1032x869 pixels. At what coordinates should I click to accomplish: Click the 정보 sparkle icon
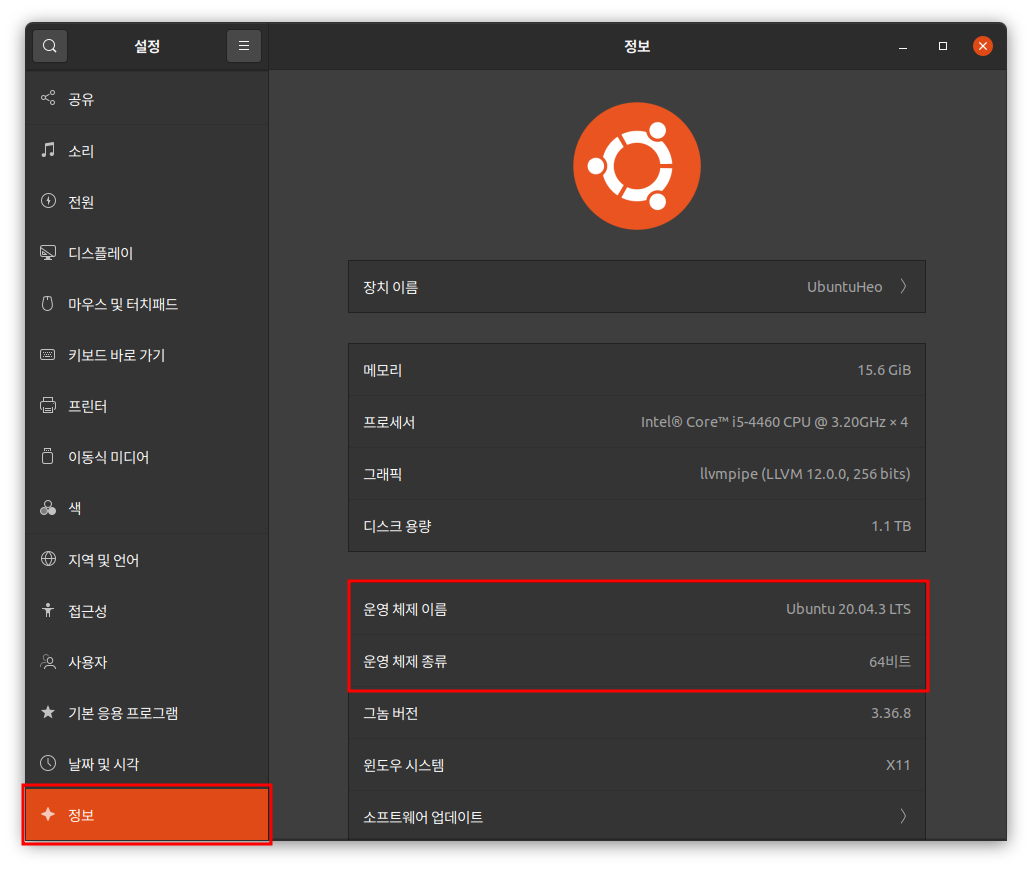click(x=48, y=814)
